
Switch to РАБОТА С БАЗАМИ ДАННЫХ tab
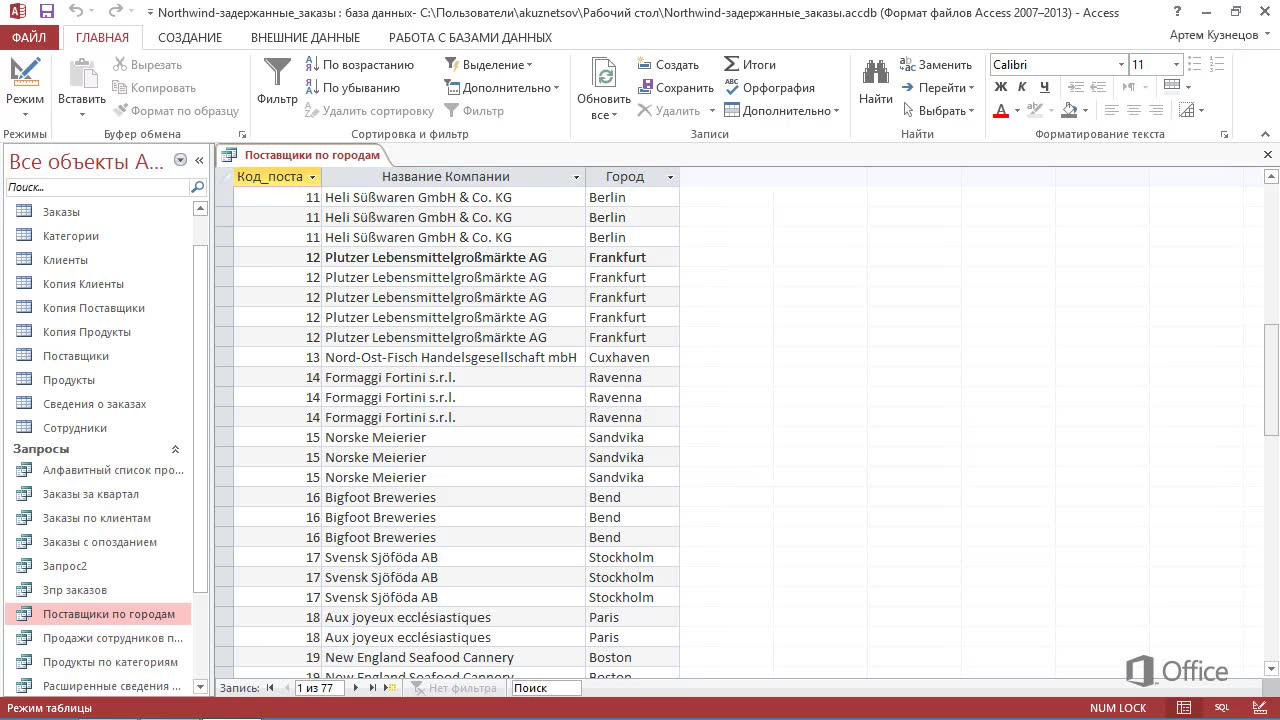click(x=470, y=37)
